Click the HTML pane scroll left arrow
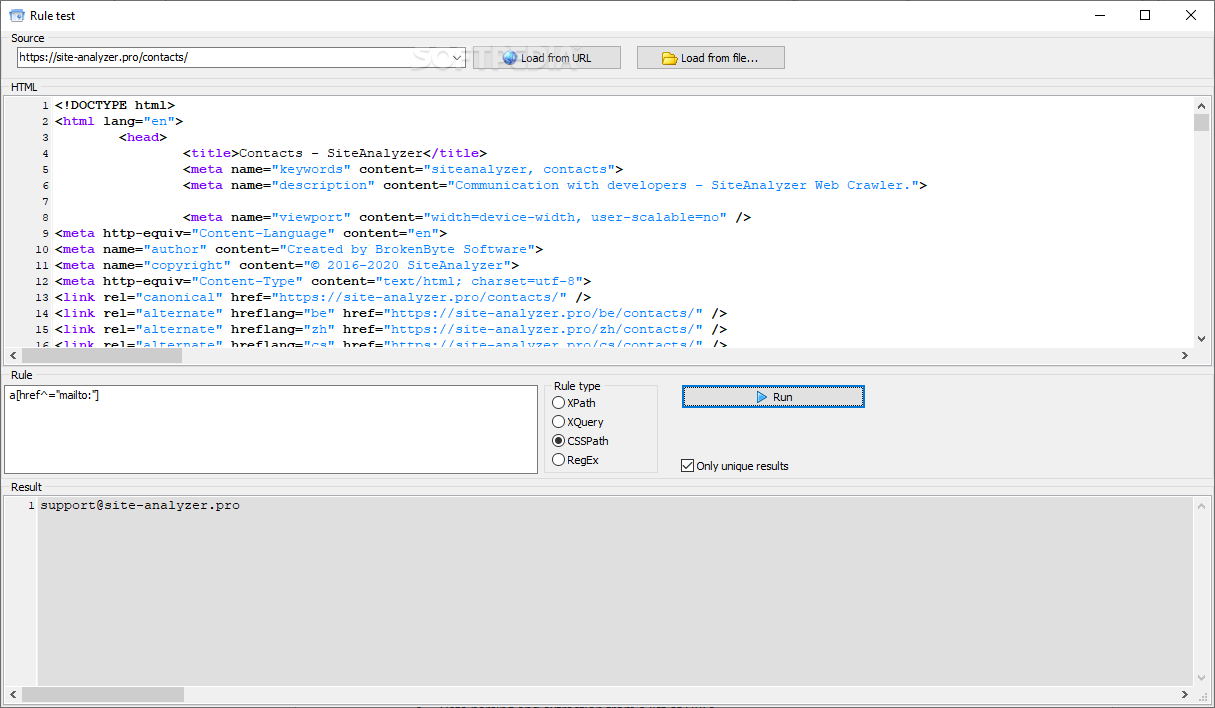Image resolution: width=1215 pixels, height=708 pixels. [13, 355]
